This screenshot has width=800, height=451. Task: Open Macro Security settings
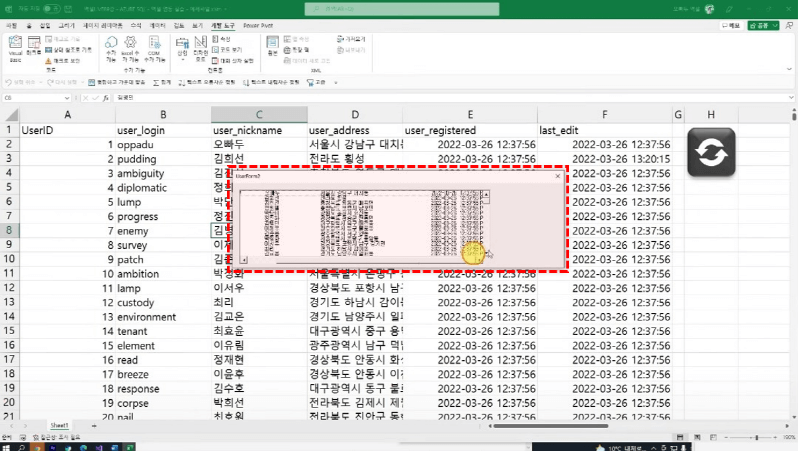[x=63, y=60]
